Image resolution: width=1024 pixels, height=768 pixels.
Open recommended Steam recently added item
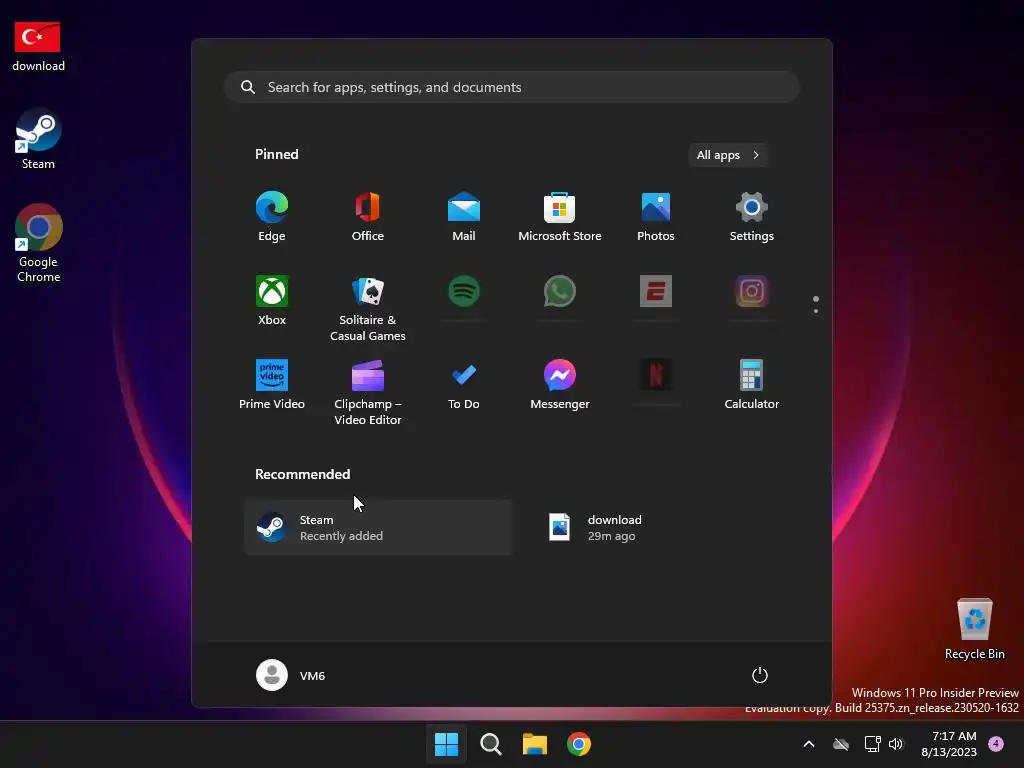click(378, 528)
